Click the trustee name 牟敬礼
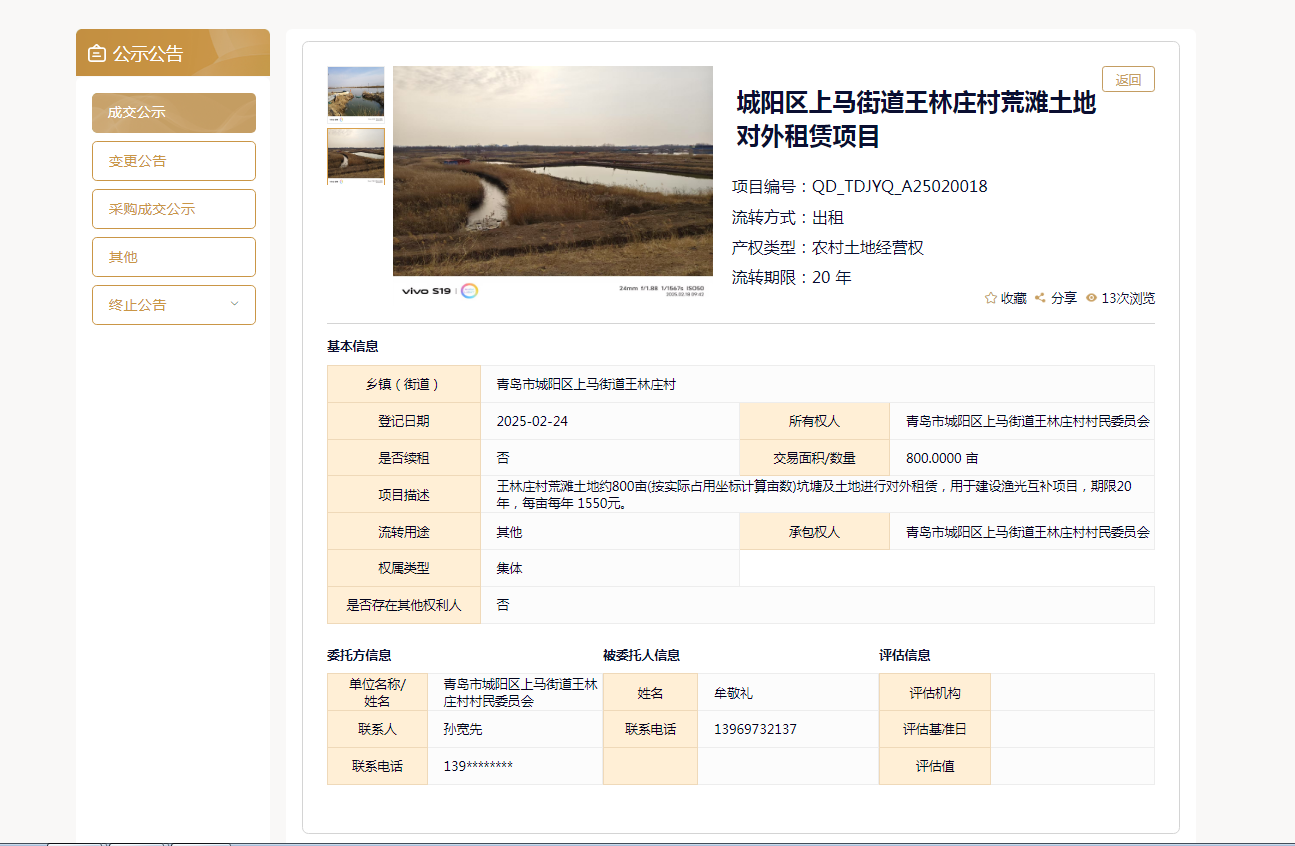Image resolution: width=1295 pixels, height=846 pixels. pyautogui.click(x=734, y=692)
